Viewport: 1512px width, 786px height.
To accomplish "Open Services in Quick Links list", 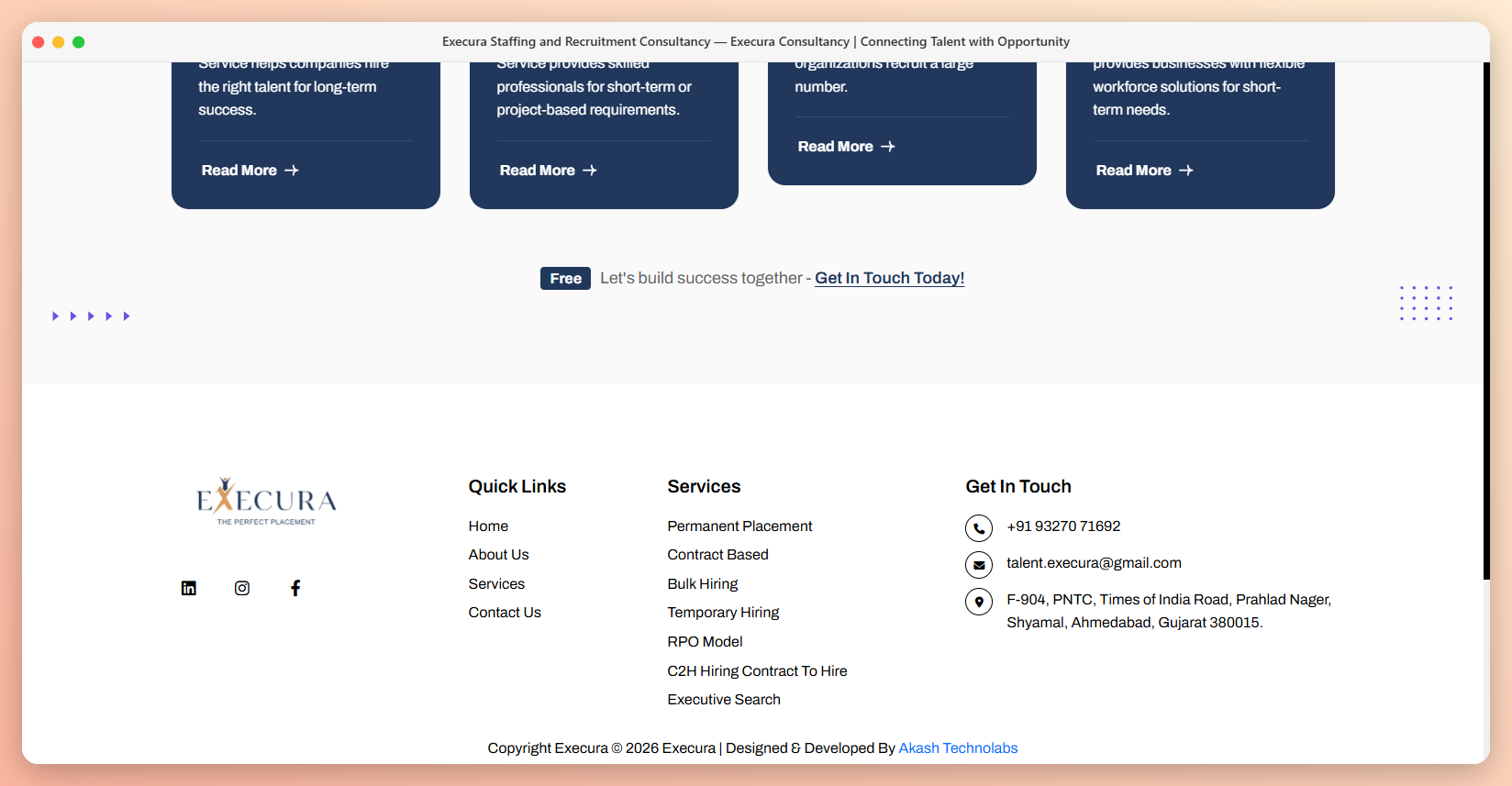I will [496, 584].
